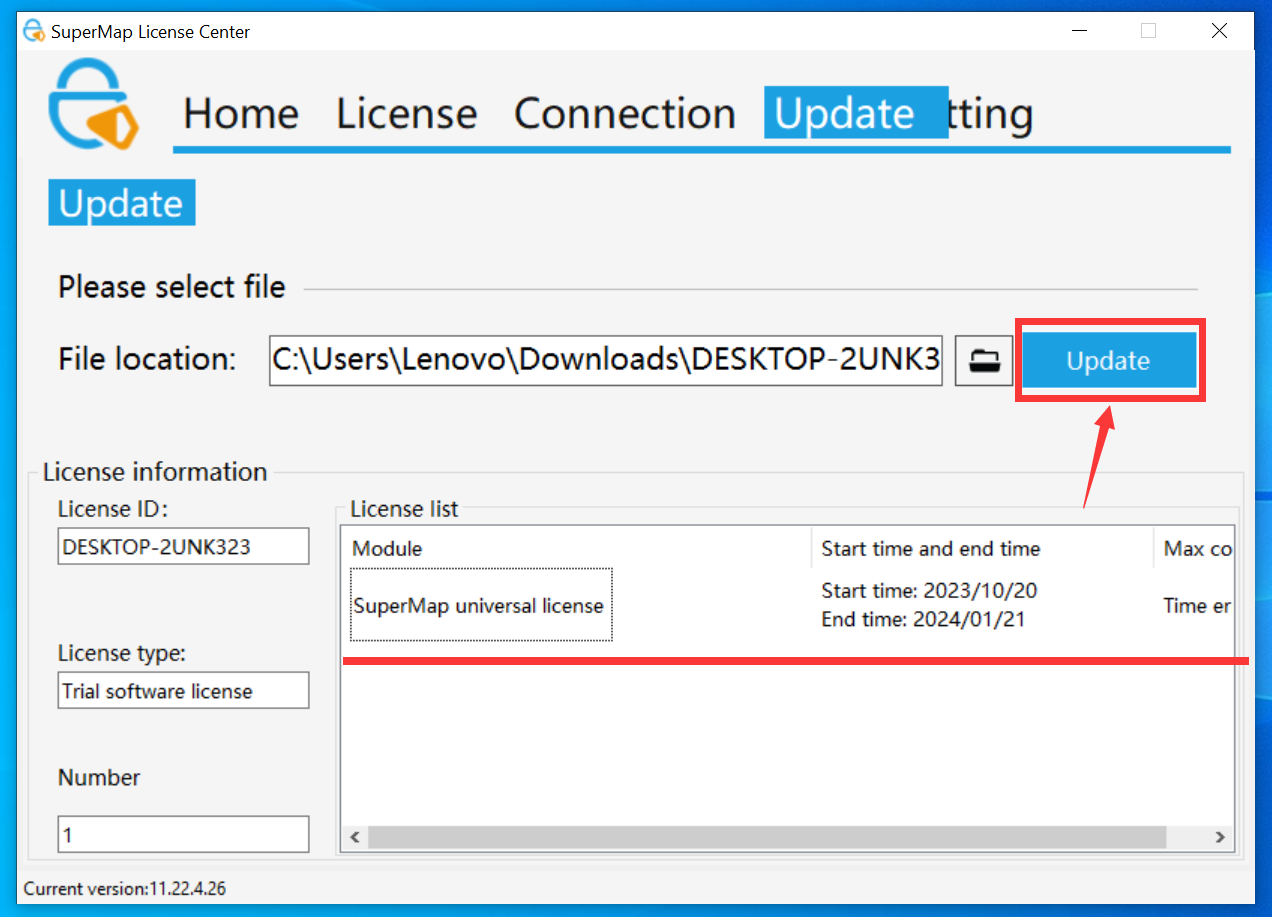Click the Number field showing 1
1272x917 pixels.
[x=183, y=834]
